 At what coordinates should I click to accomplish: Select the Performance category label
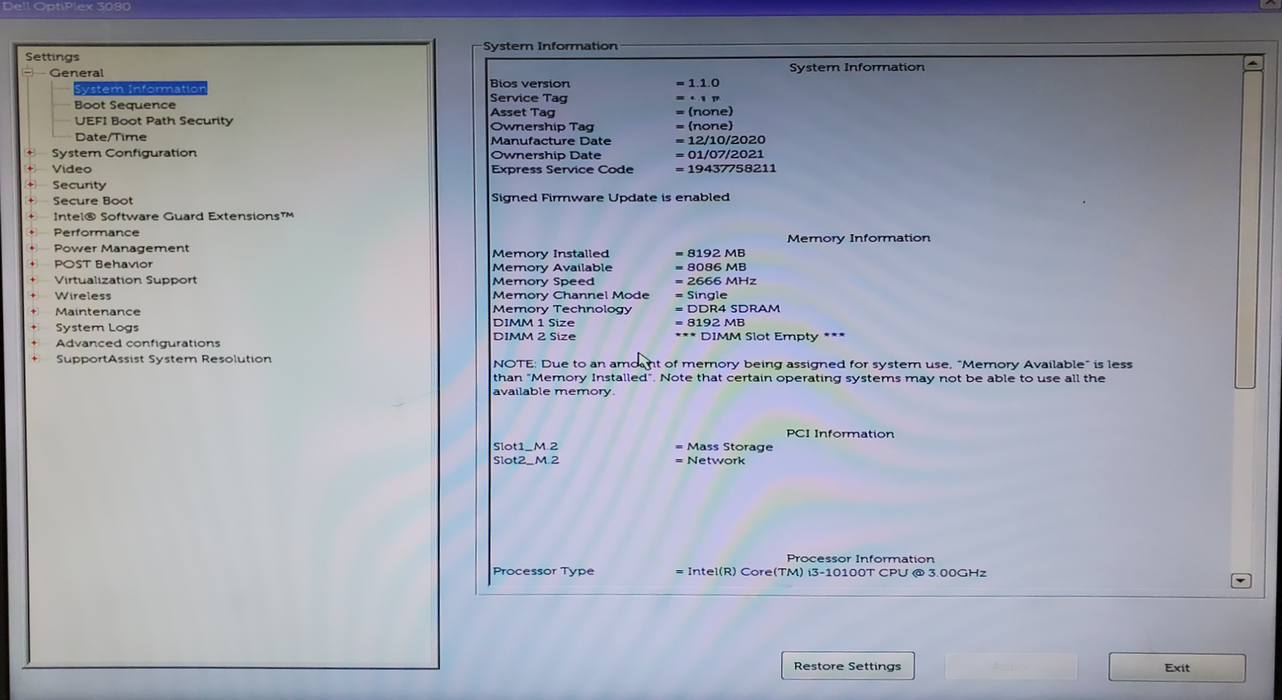(x=97, y=232)
